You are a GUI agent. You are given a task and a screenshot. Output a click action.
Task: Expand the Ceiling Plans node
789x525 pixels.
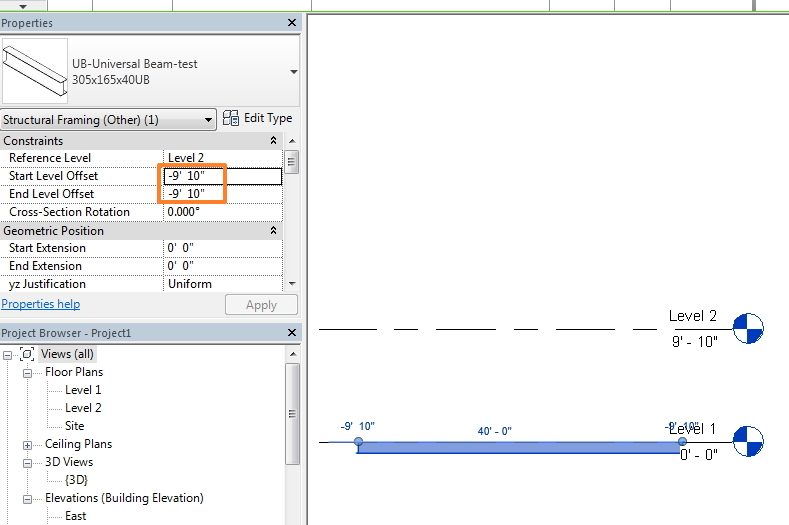(27, 445)
